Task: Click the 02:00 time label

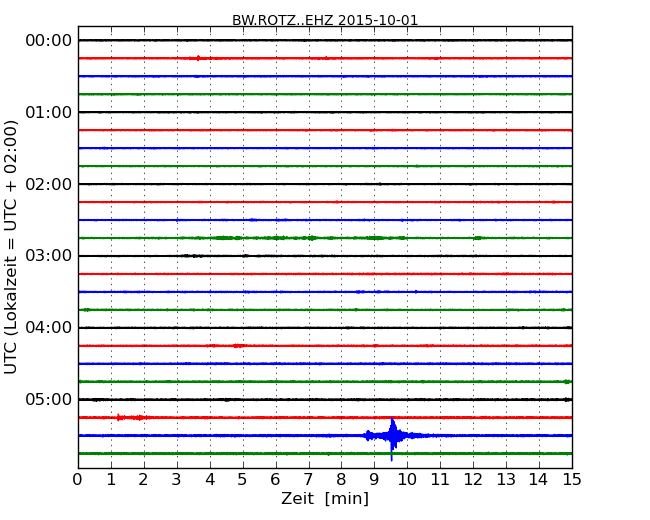Action: (49, 184)
